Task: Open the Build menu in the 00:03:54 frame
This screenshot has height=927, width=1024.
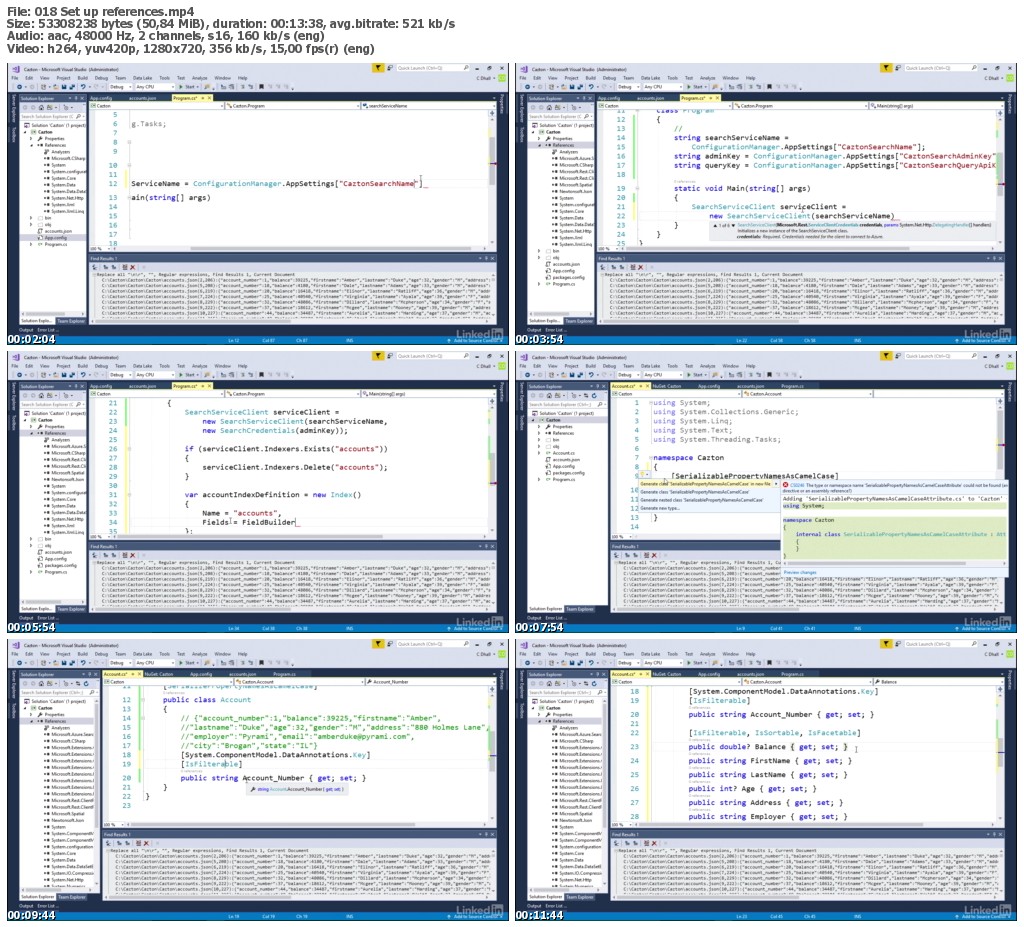Action: [x=590, y=78]
